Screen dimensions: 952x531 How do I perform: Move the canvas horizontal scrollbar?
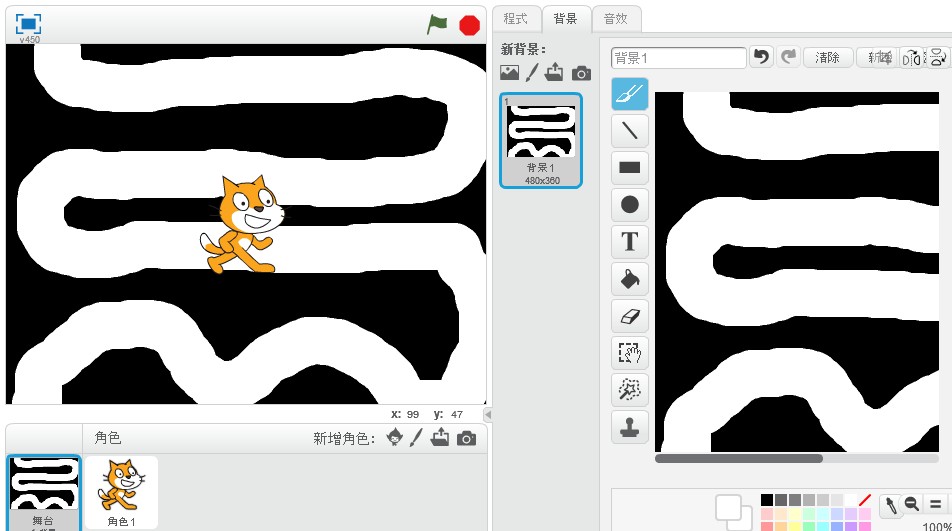pyautogui.click(x=739, y=459)
